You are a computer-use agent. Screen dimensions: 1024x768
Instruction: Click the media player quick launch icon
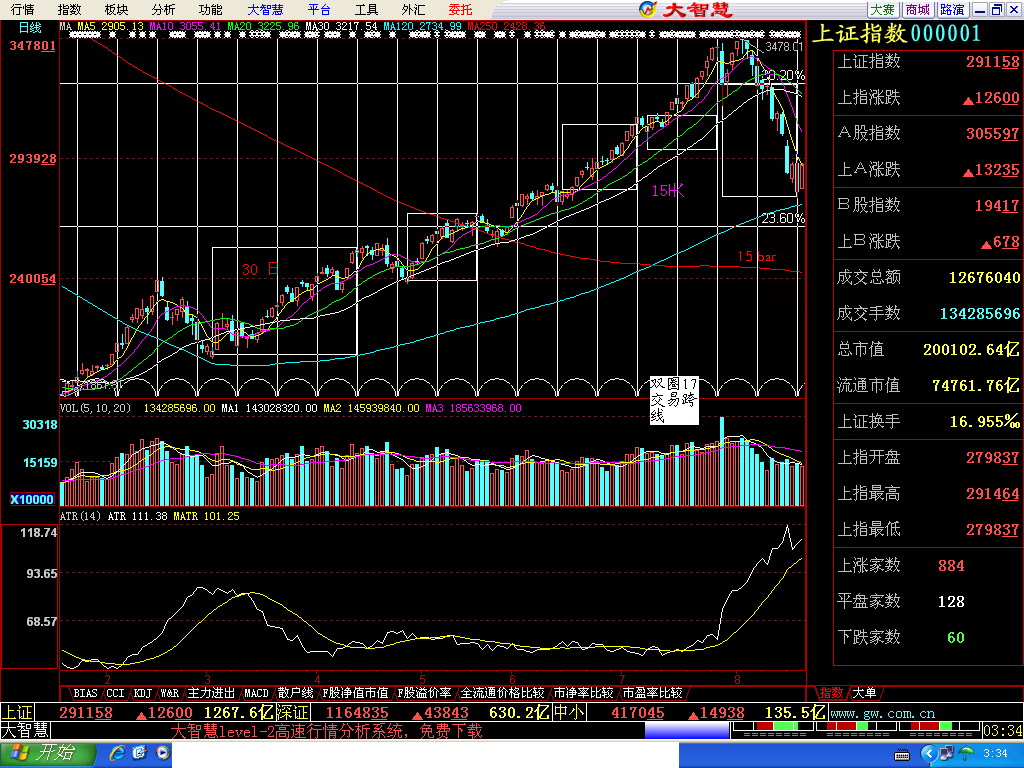click(162, 754)
